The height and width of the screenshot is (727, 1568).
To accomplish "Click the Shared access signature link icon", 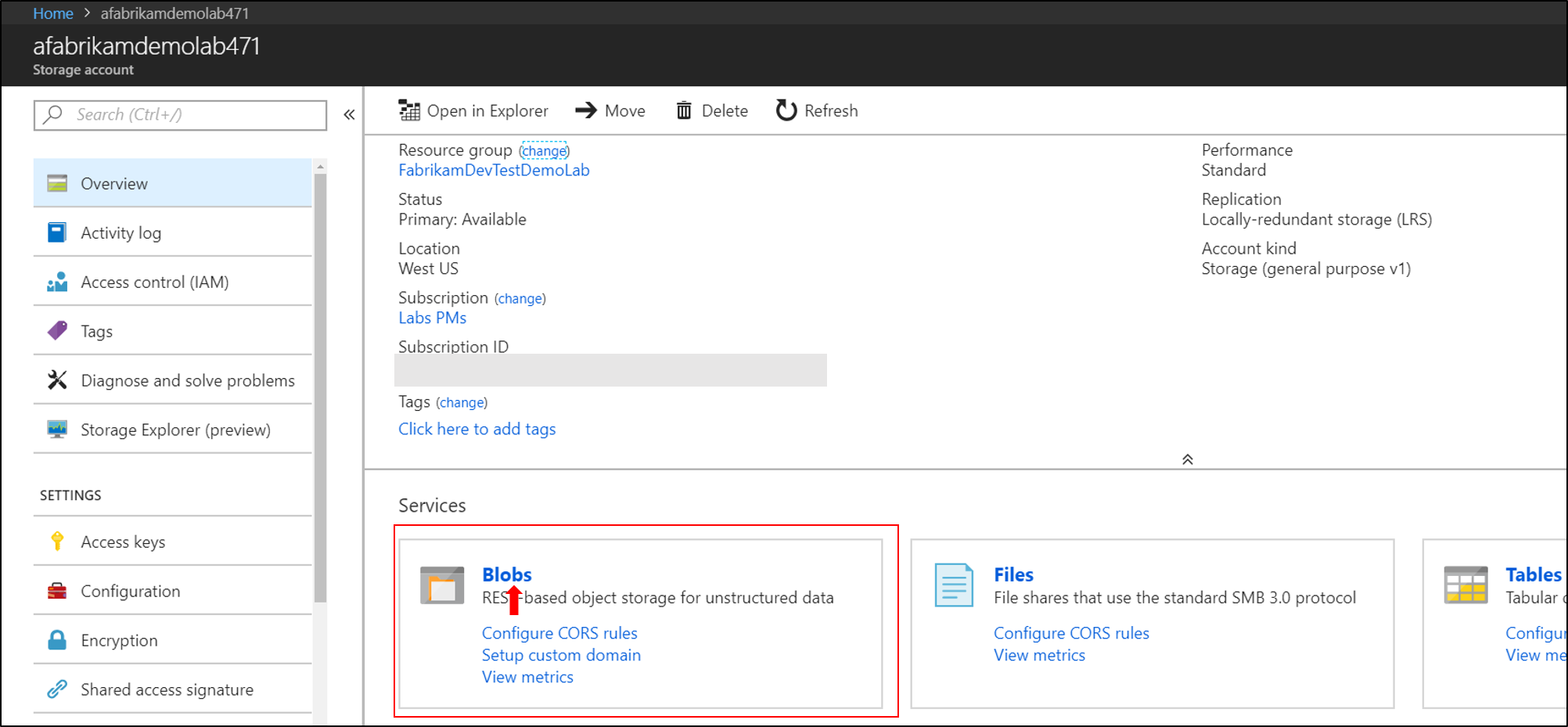I will [57, 689].
